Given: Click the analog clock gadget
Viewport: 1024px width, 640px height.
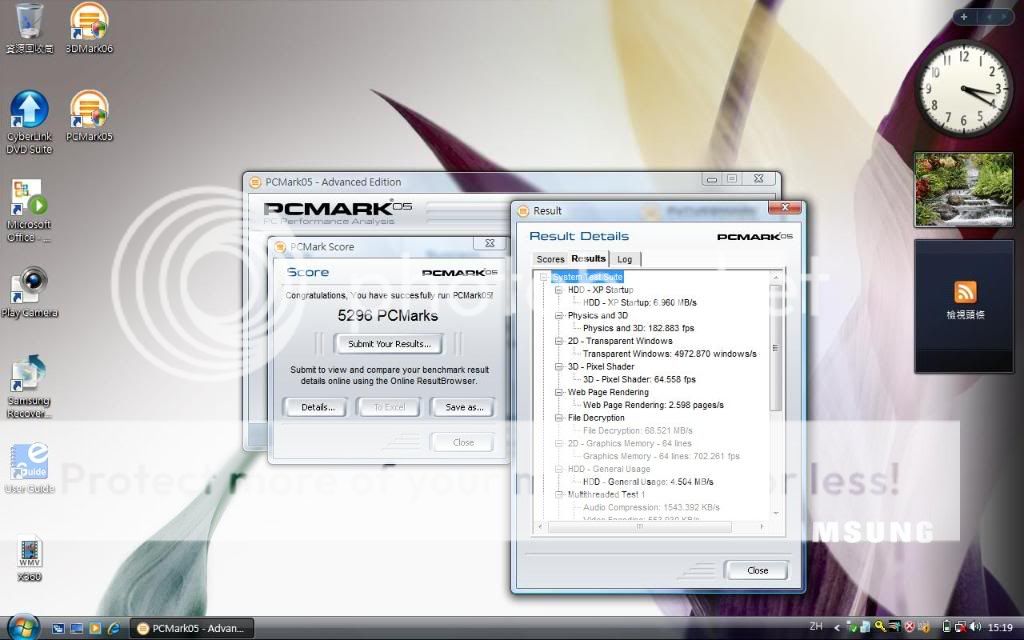Looking at the screenshot, I should coord(963,89).
